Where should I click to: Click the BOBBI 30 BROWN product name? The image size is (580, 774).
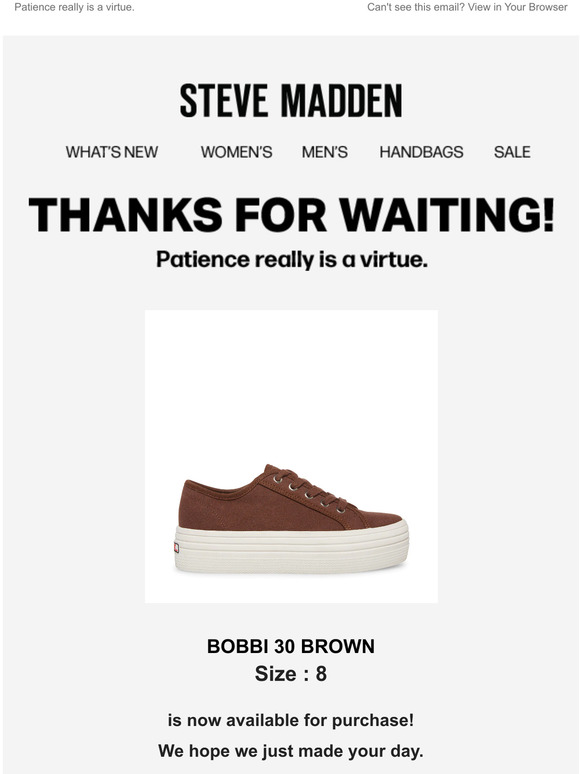(291, 646)
